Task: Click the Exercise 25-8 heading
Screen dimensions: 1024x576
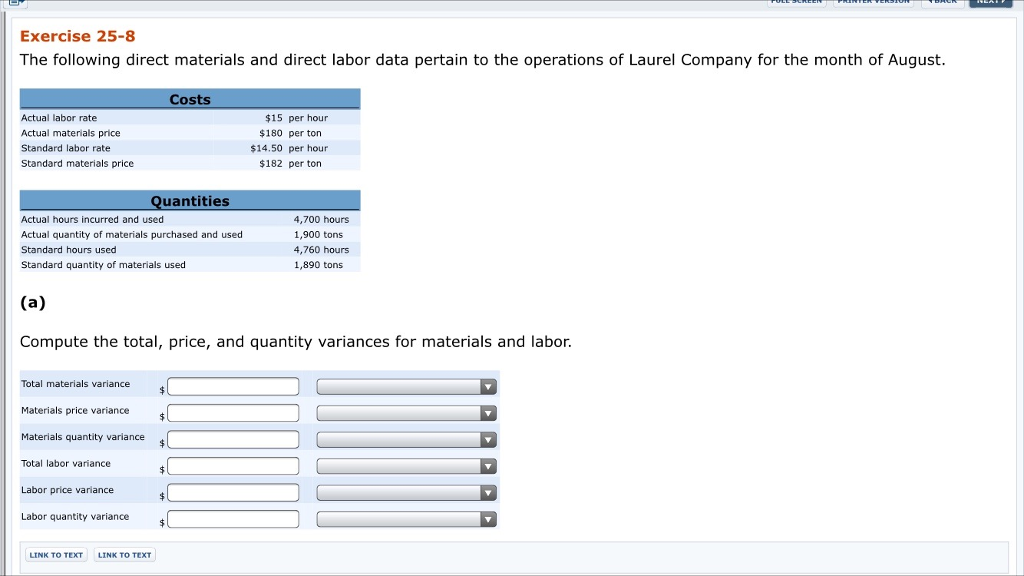Action: click(x=78, y=36)
